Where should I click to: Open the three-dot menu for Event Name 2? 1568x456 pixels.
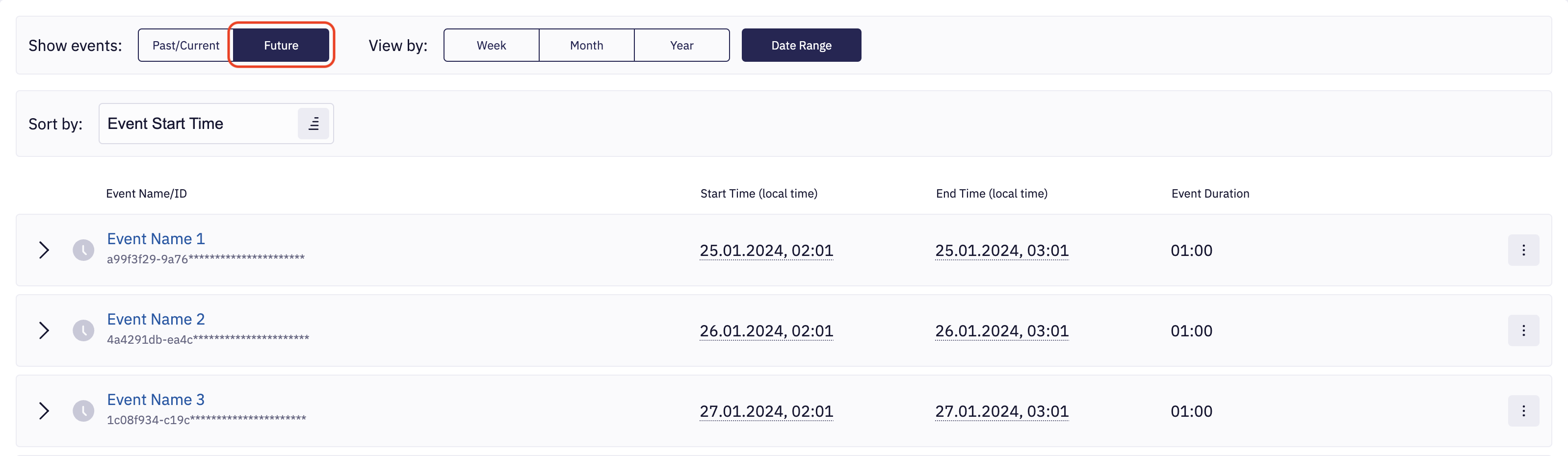pyautogui.click(x=1523, y=330)
